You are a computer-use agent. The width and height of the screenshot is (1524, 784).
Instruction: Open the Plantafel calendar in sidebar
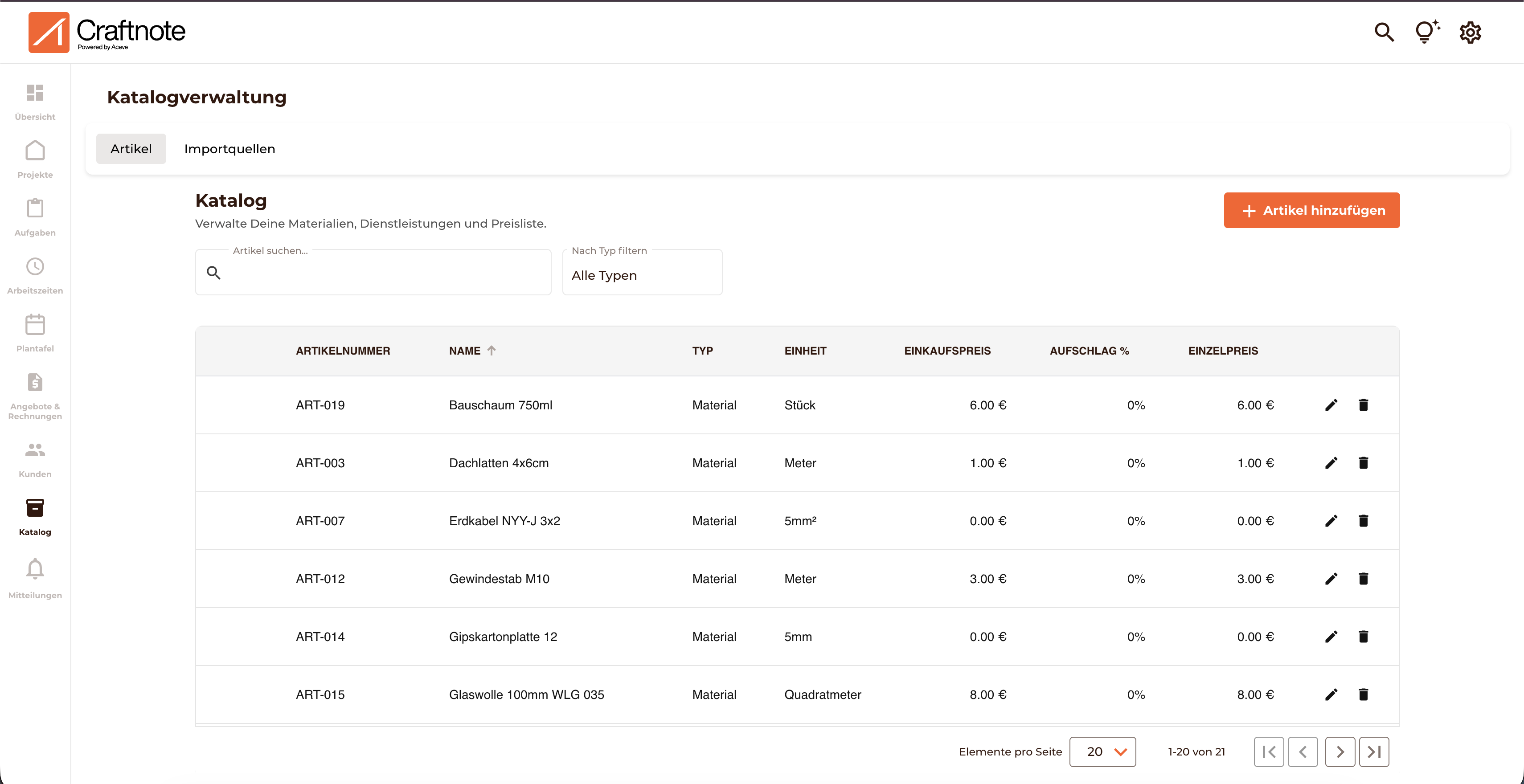tap(35, 332)
